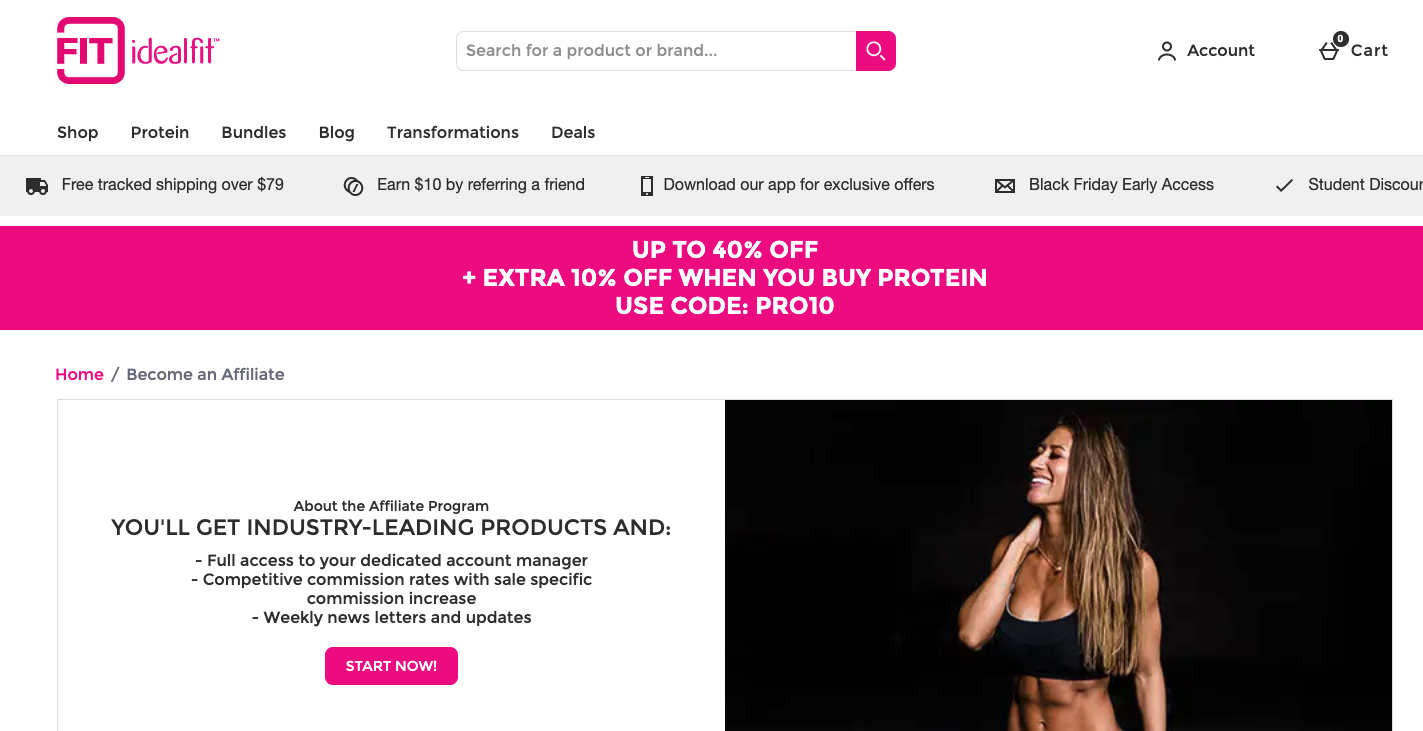This screenshot has width=1423, height=731.
Task: Click the pink PRO10 promo banner
Action: [x=711, y=278]
